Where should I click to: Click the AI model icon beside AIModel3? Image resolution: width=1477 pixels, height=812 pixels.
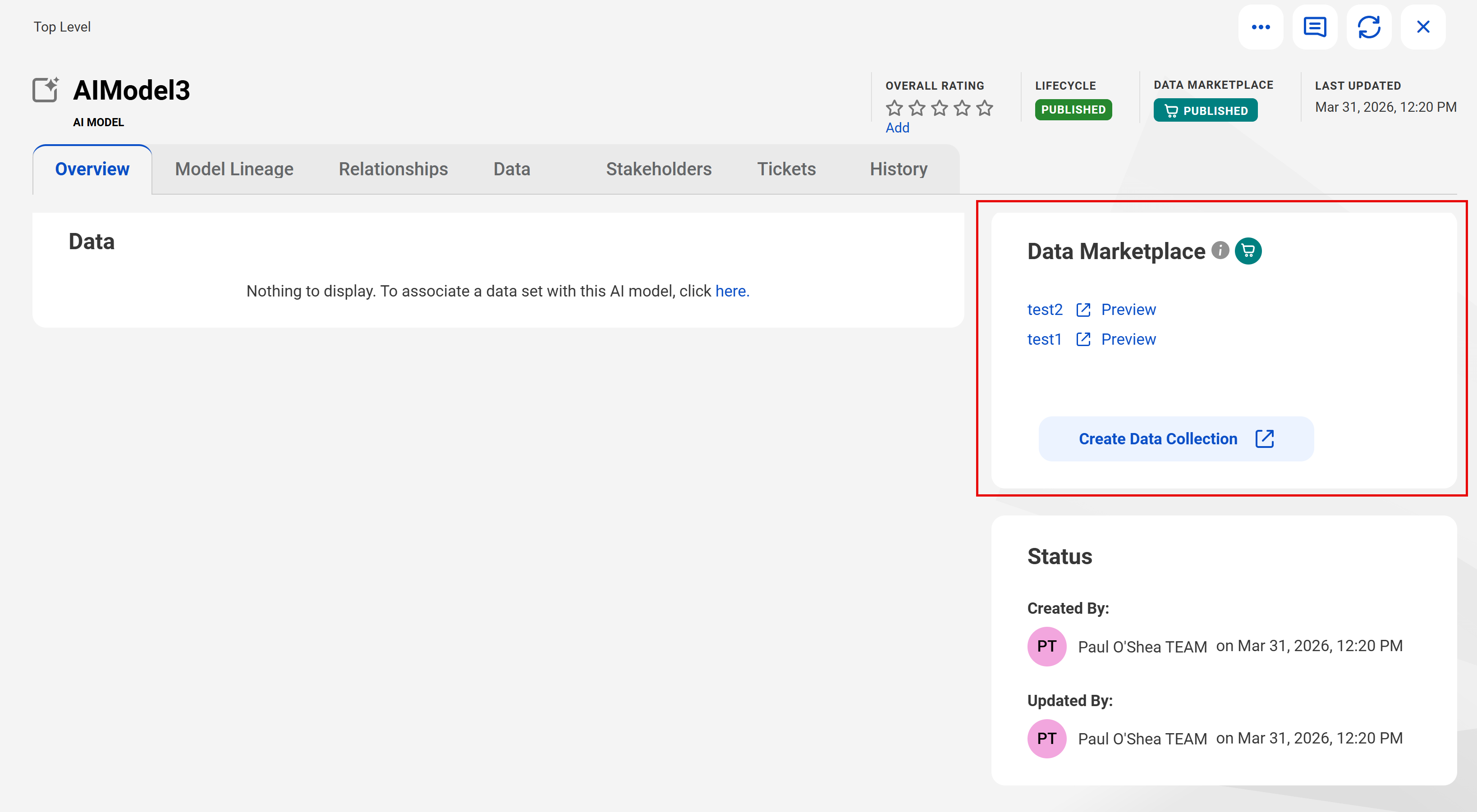coord(46,89)
